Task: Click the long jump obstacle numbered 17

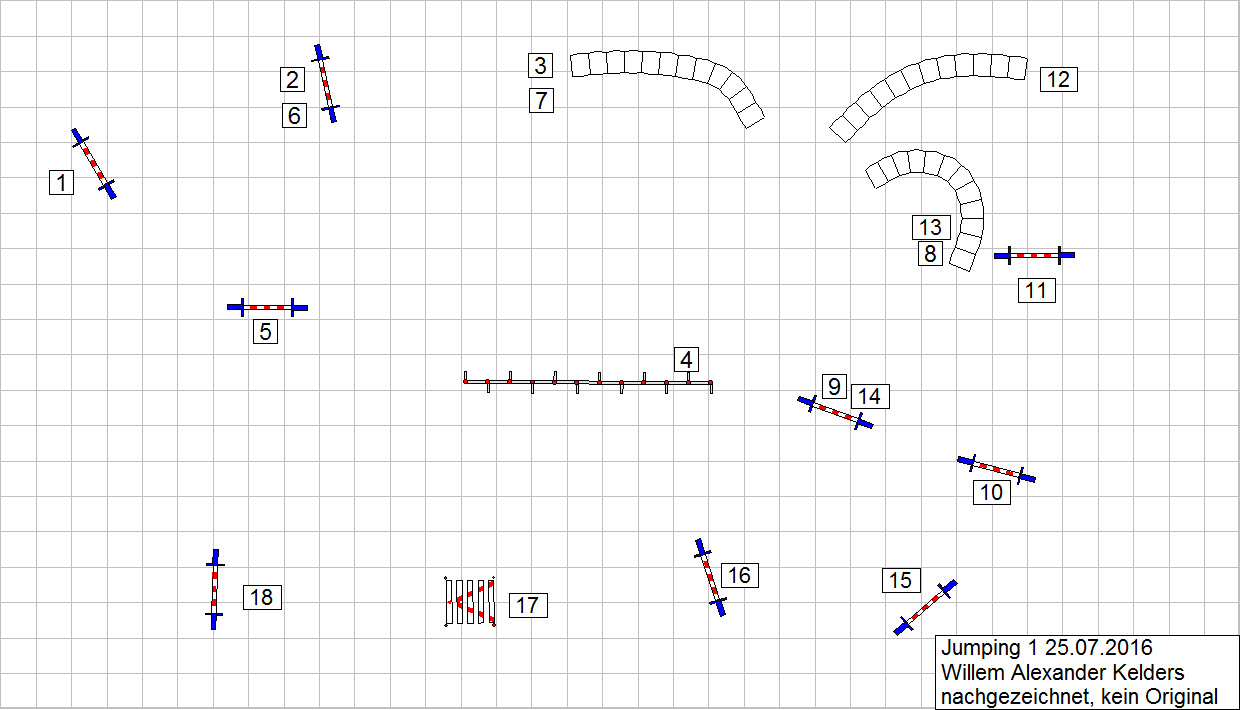Action: coord(470,602)
